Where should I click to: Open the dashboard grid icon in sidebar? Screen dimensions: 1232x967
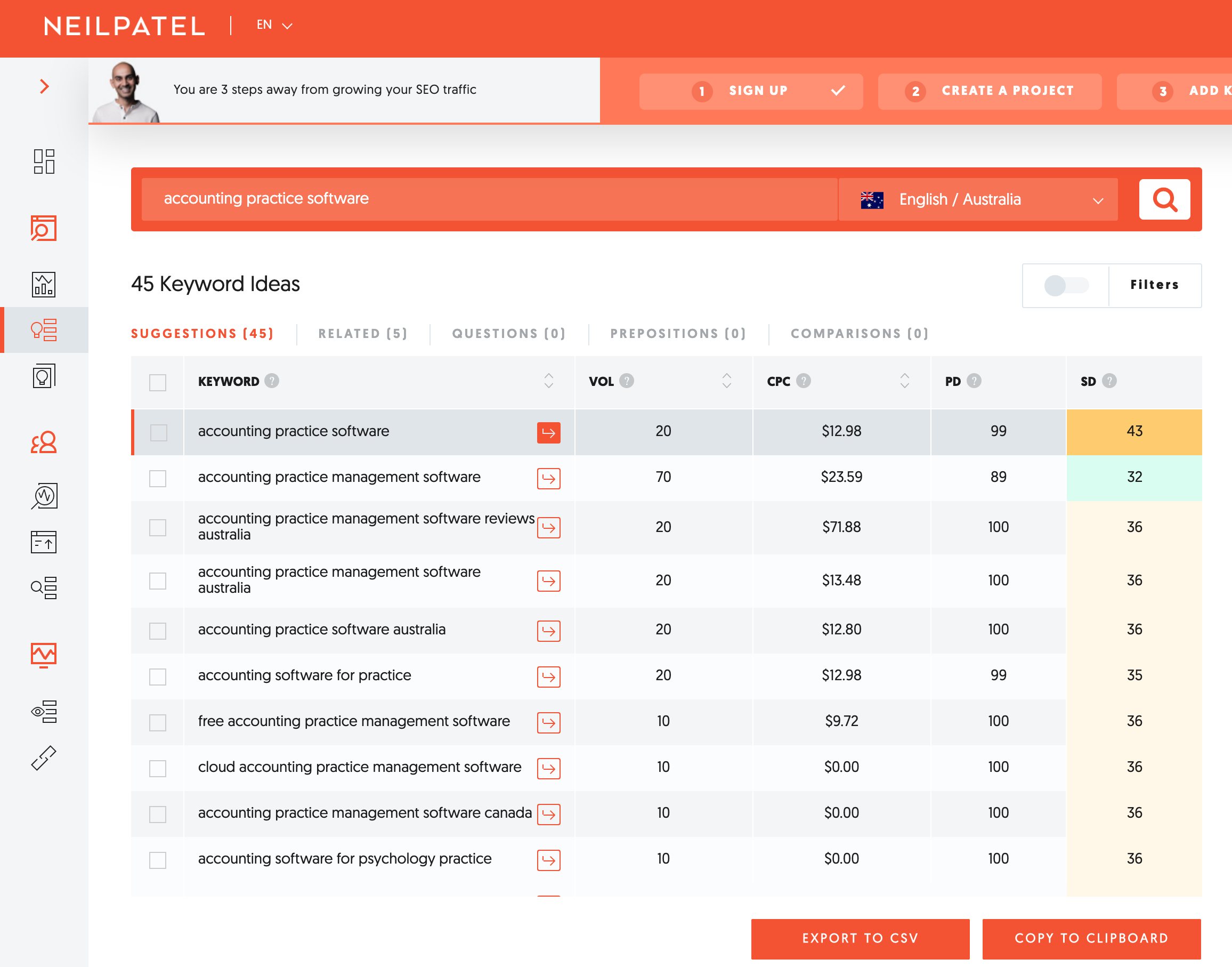pyautogui.click(x=44, y=162)
